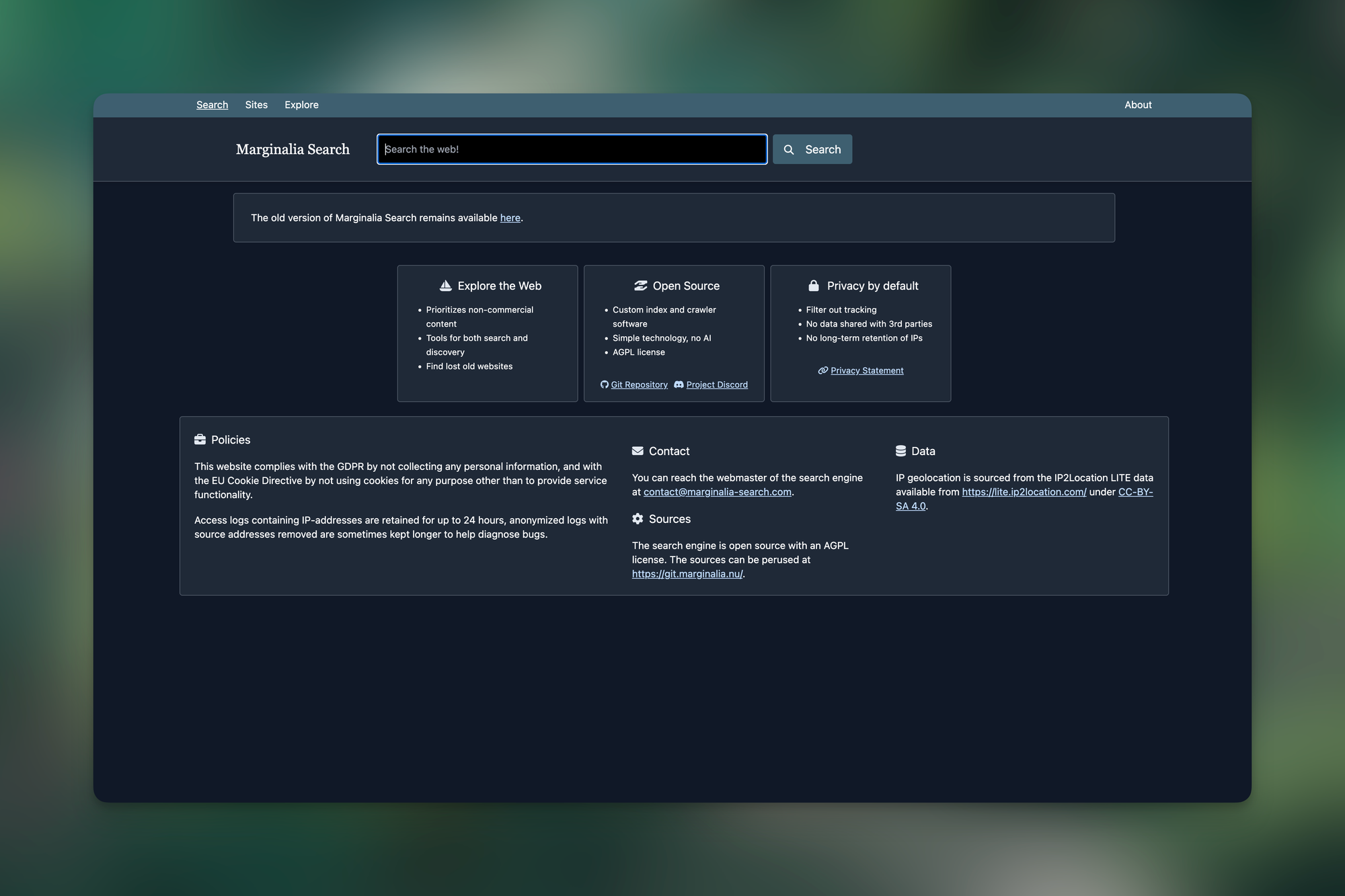This screenshot has height=896, width=1345.
Task: Click the Open Source hand icon
Action: (640, 286)
